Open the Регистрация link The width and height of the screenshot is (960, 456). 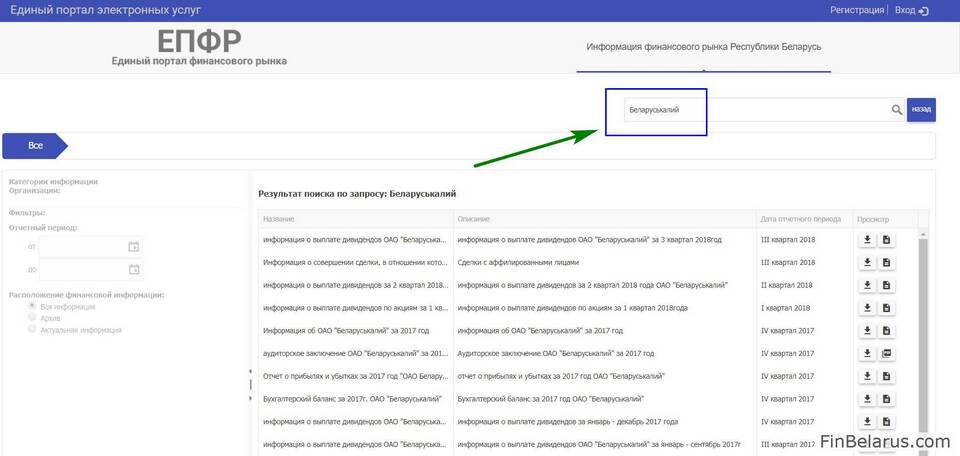857,10
